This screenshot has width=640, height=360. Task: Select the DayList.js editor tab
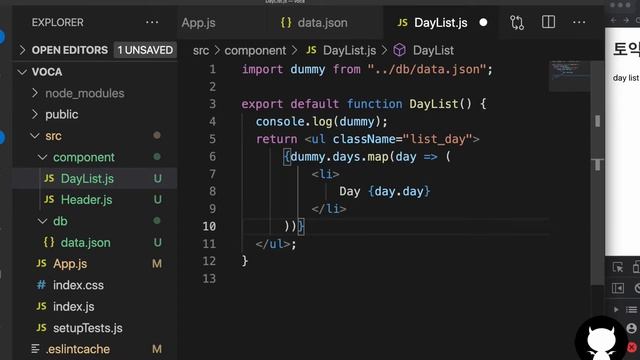pos(441,23)
